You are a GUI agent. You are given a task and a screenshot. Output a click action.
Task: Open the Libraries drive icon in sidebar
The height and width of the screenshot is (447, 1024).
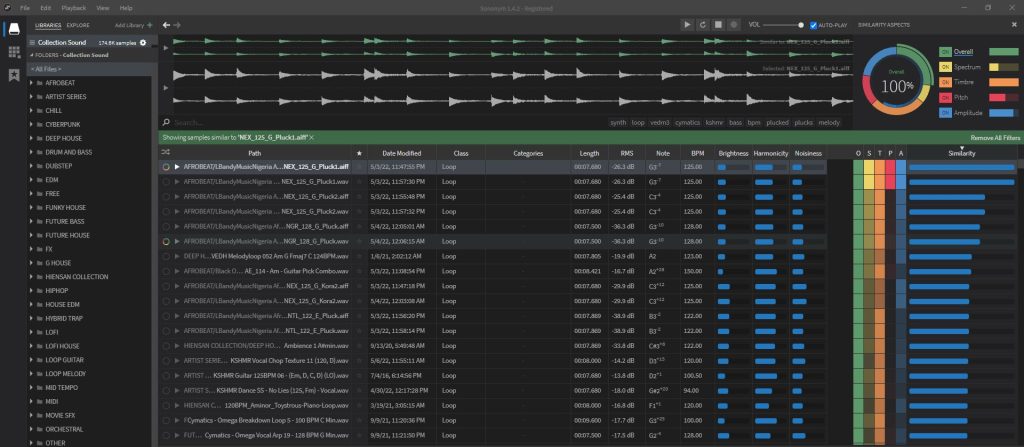click(14, 29)
